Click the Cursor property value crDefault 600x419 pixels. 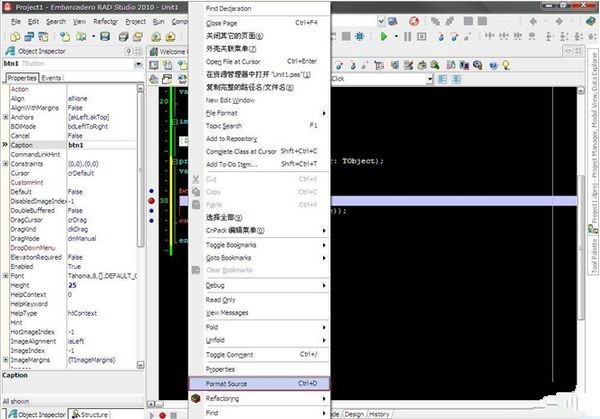point(101,173)
